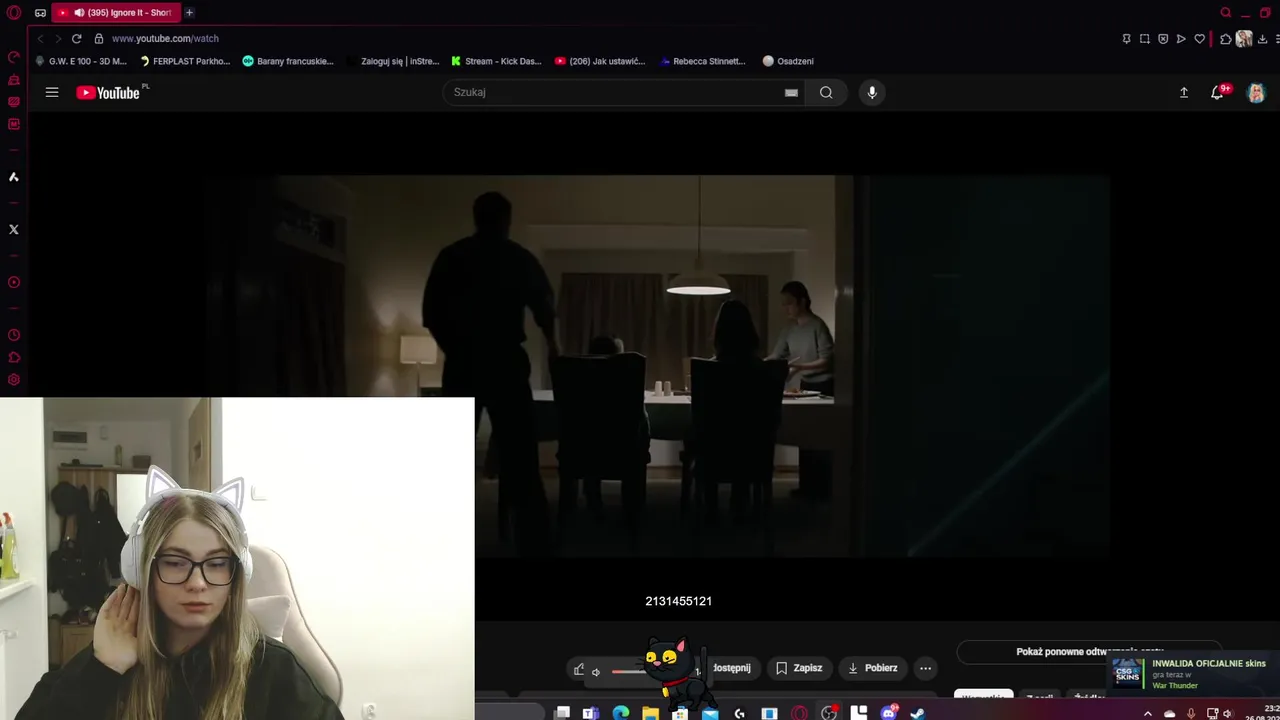Image resolution: width=1280 pixels, height=720 pixels.
Task: Focus the address bar URL
Action: pyautogui.click(x=165, y=38)
